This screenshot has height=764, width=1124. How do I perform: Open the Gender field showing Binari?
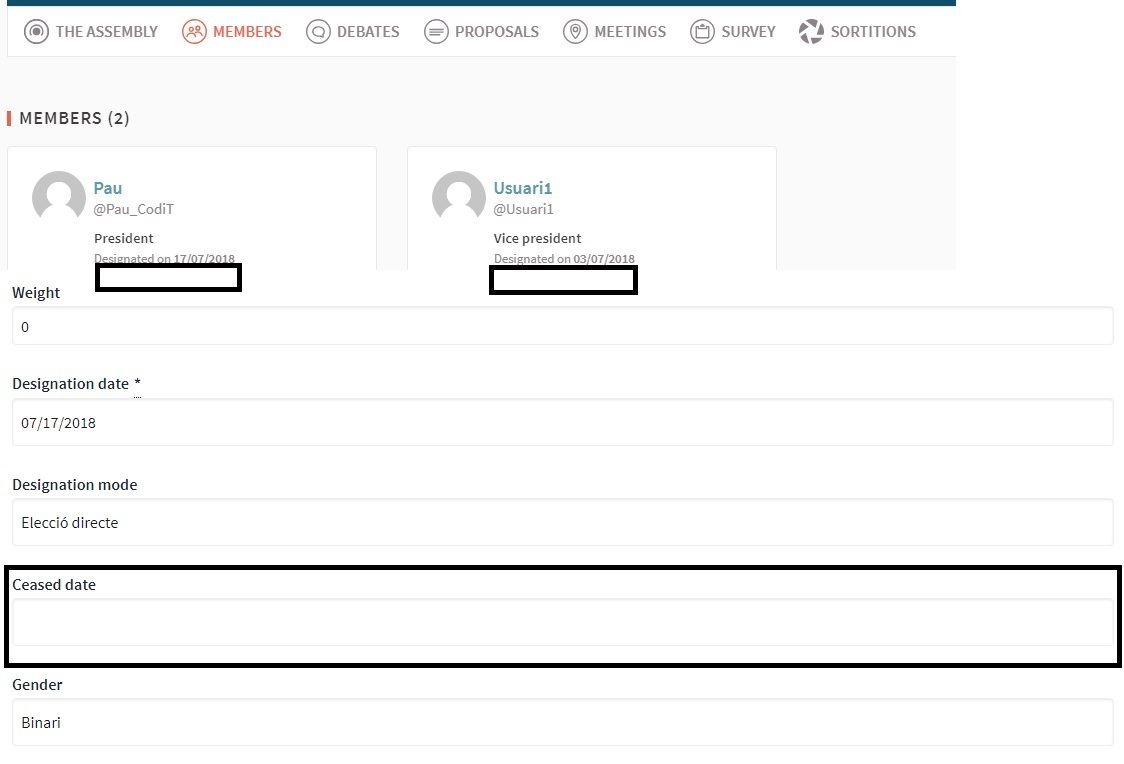point(562,722)
